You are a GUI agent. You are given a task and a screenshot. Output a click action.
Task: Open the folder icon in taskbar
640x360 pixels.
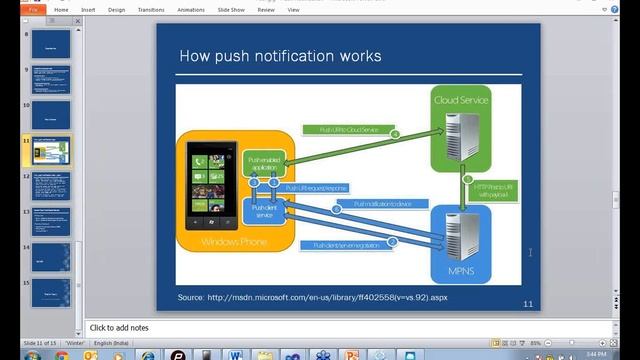pos(264,356)
